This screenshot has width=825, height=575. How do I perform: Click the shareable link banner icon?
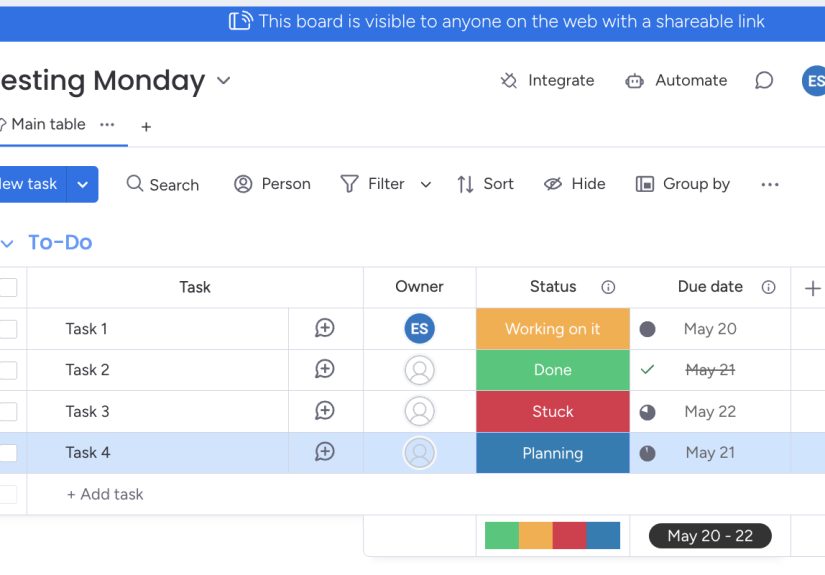240,21
